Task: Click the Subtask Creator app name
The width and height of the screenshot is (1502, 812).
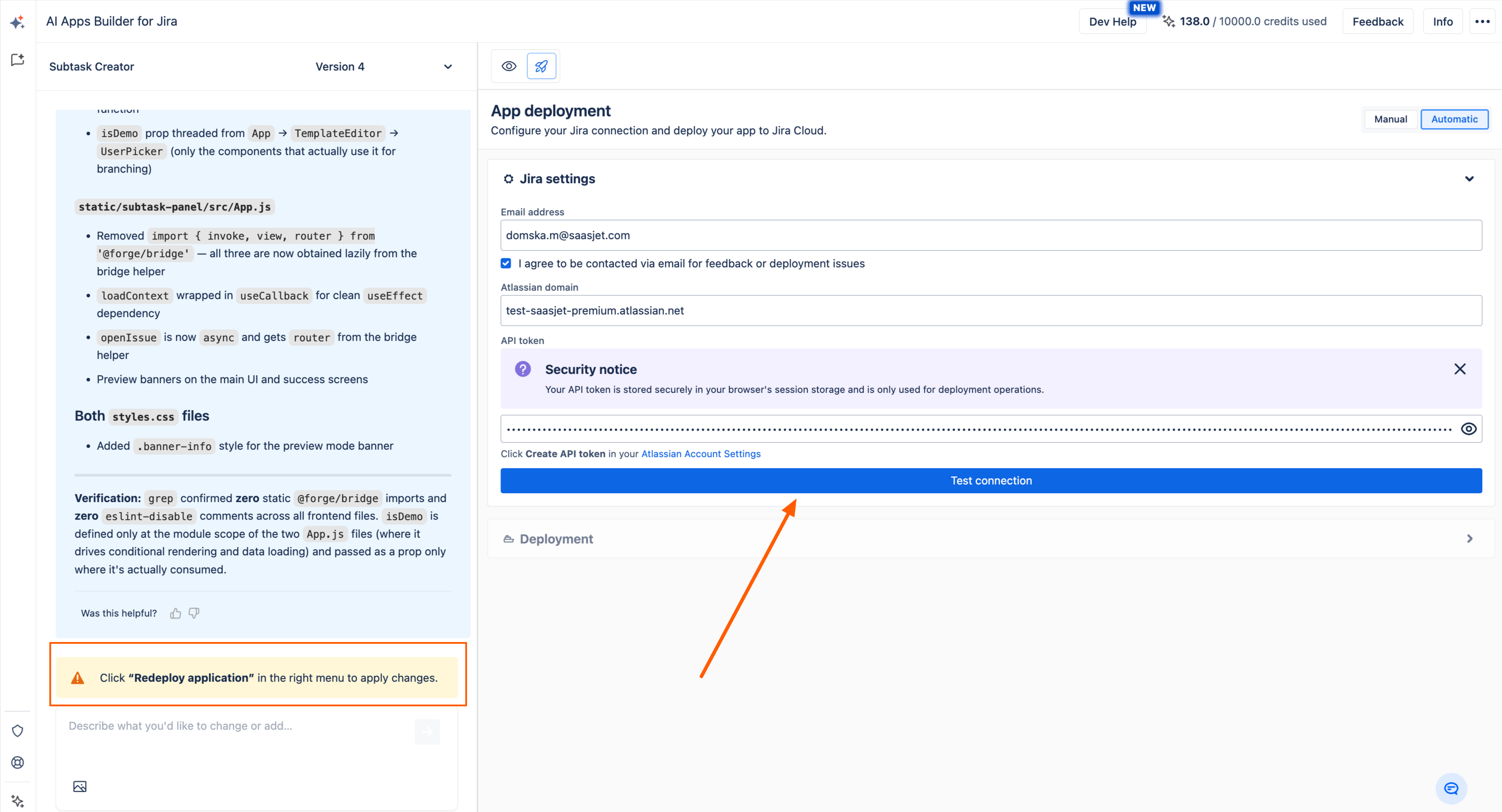Action: coord(92,66)
